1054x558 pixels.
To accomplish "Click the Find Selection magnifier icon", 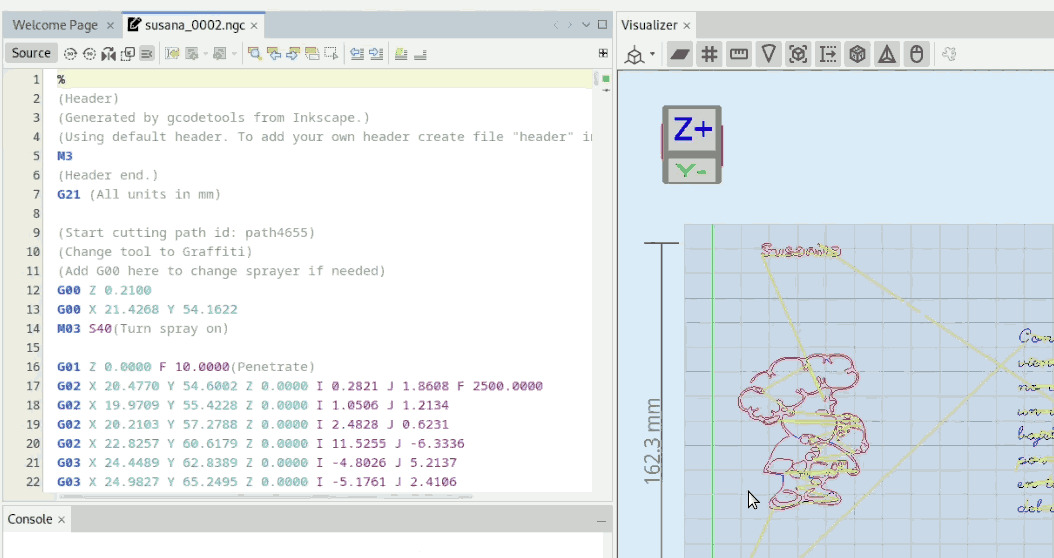I will (x=254, y=54).
